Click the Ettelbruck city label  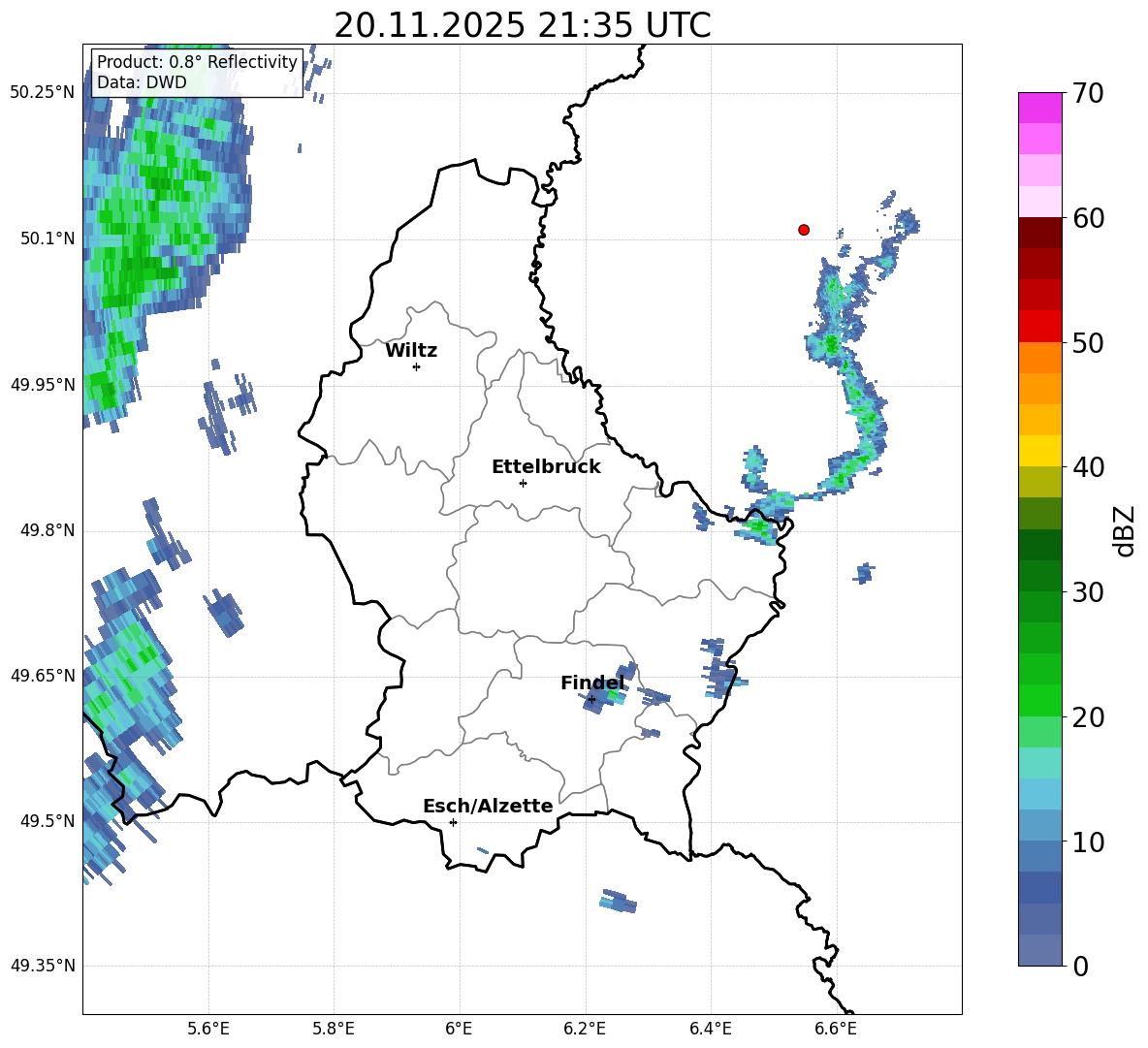tap(546, 467)
